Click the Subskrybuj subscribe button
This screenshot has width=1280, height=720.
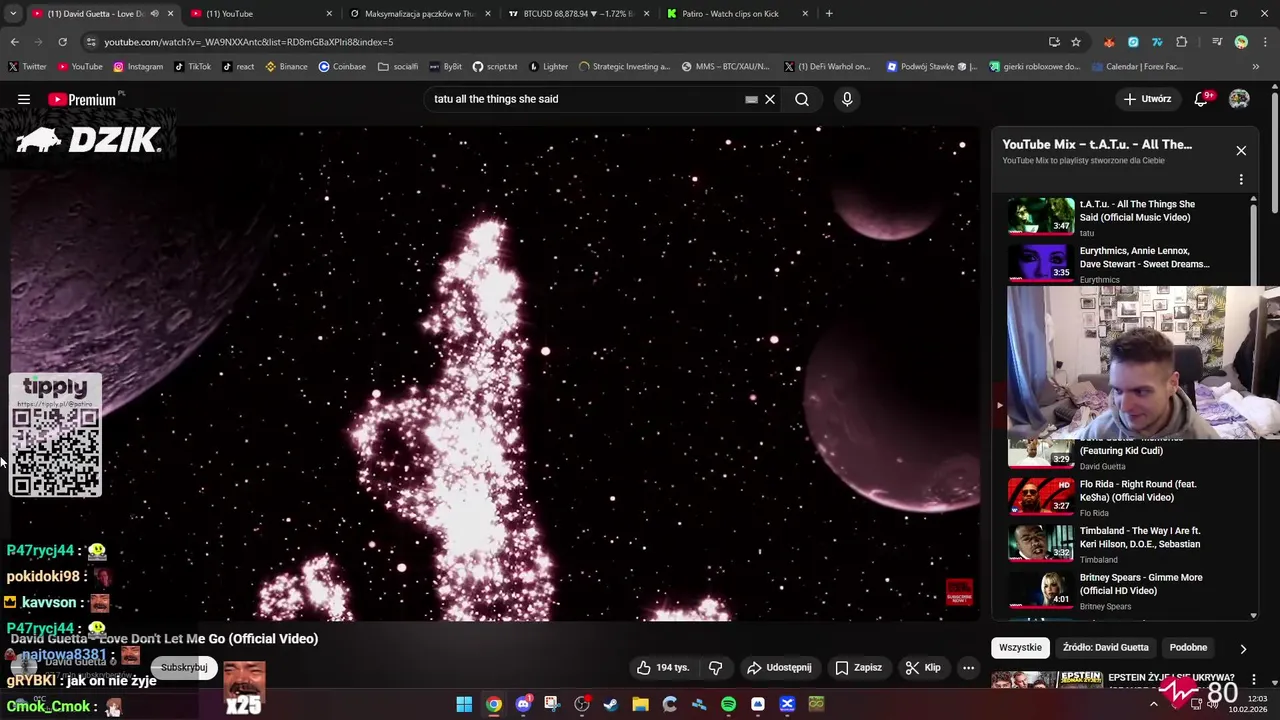tap(184, 667)
